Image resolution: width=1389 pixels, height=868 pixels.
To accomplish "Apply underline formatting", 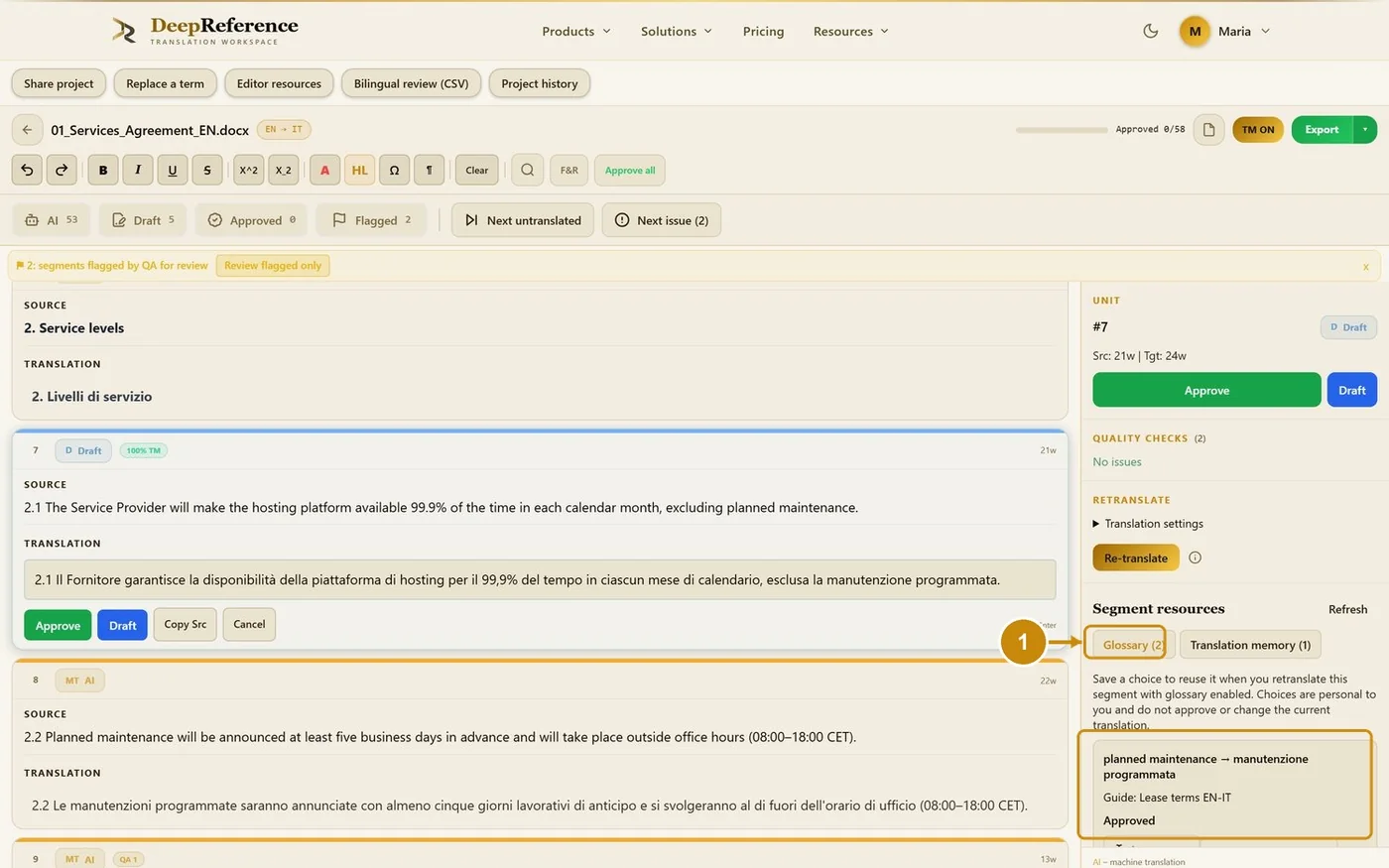I will 173,170.
